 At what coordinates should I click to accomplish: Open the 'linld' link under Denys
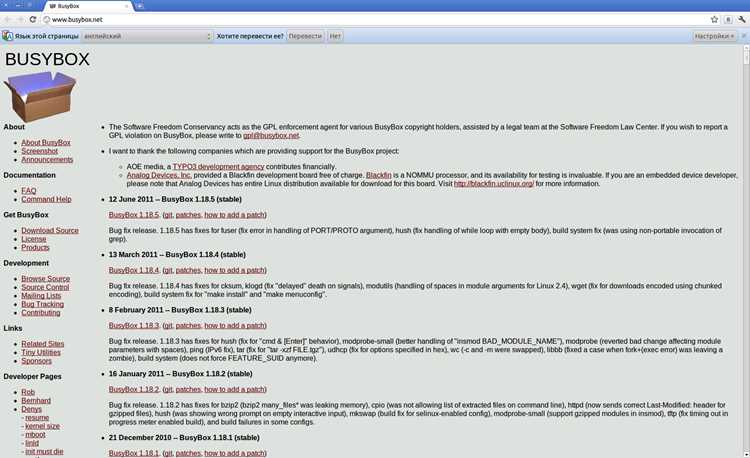pos(32,443)
